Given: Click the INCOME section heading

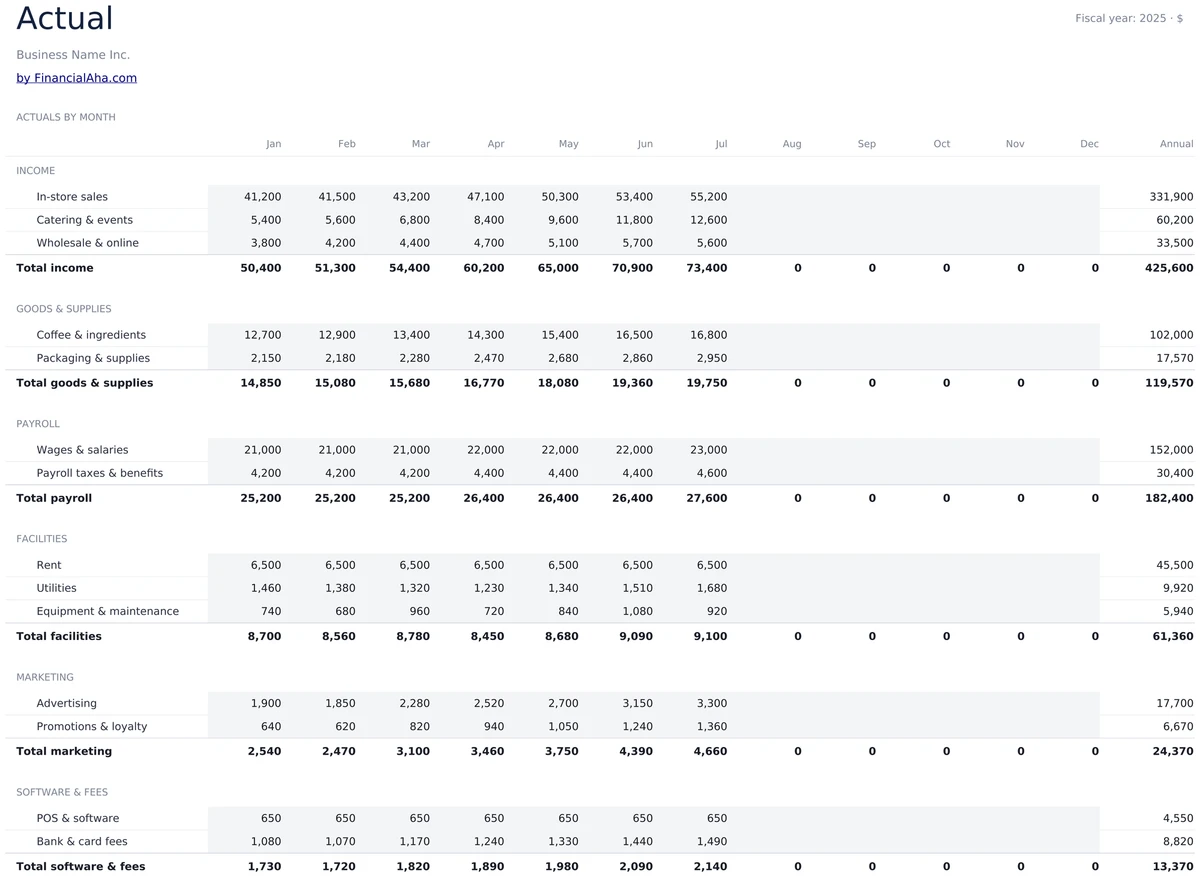Looking at the screenshot, I should click(x=36, y=171).
